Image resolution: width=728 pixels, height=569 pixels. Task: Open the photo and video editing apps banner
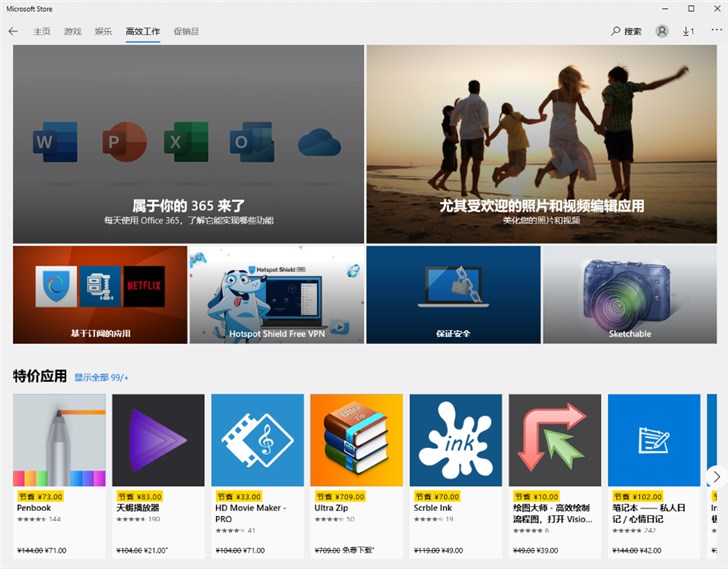(x=541, y=144)
